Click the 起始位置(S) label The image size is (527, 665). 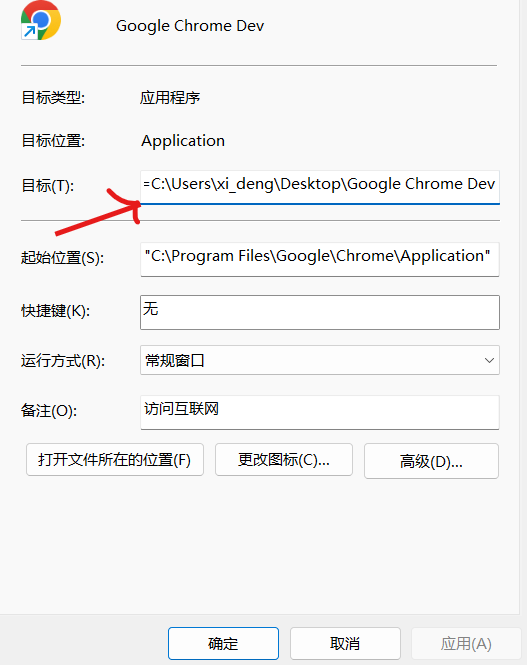tap(62, 257)
